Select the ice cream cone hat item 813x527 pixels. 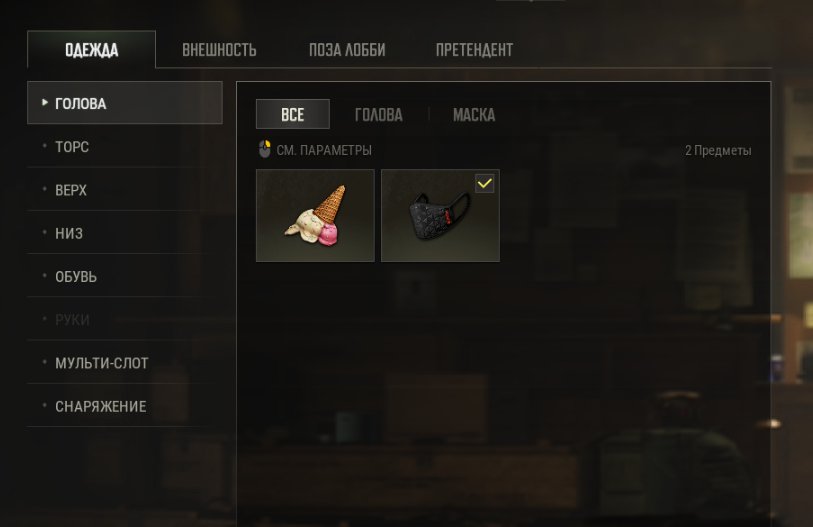click(315, 215)
